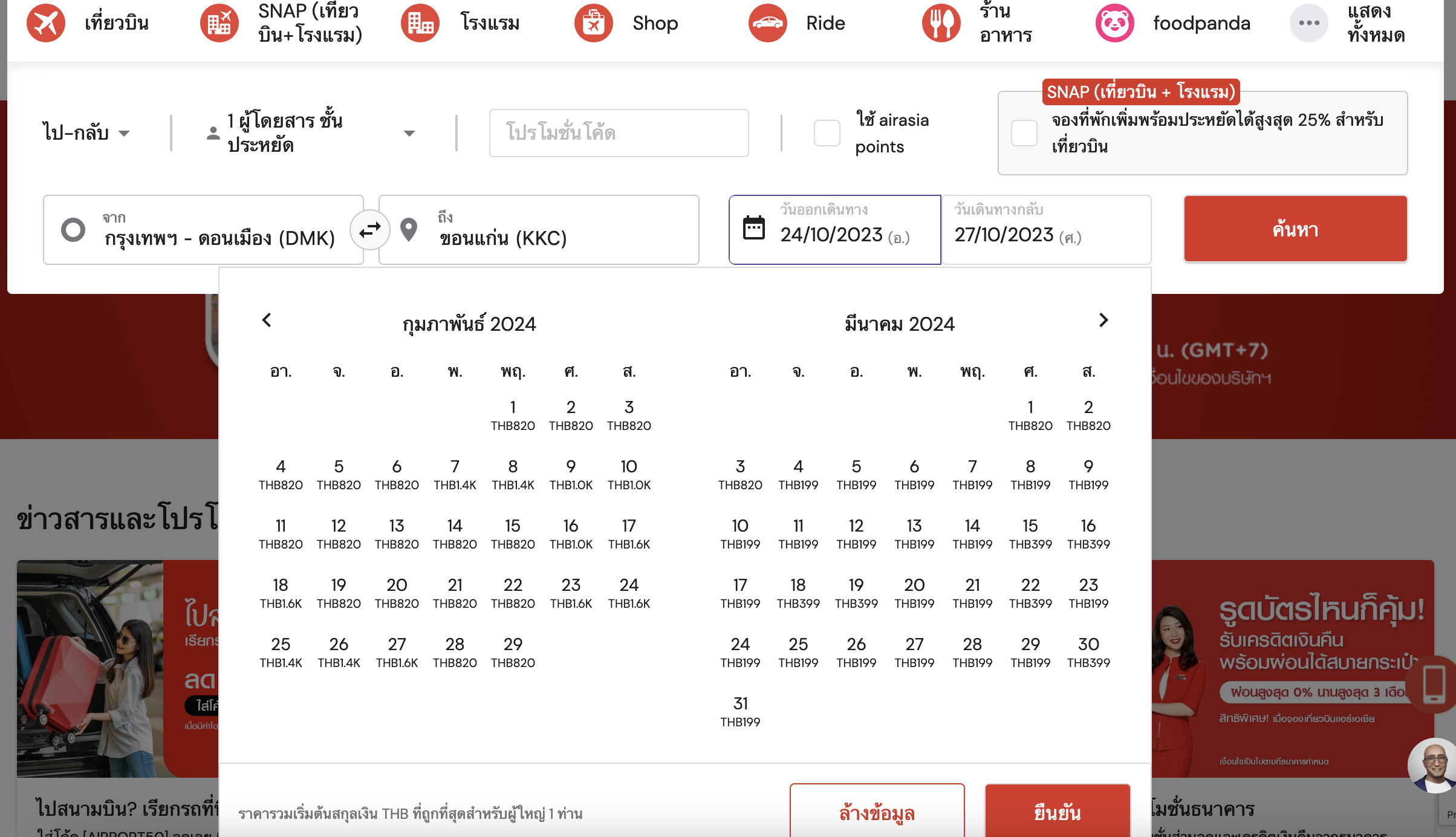The width and height of the screenshot is (1456, 837).
Task: Select the Ride car icon
Action: coord(767,23)
